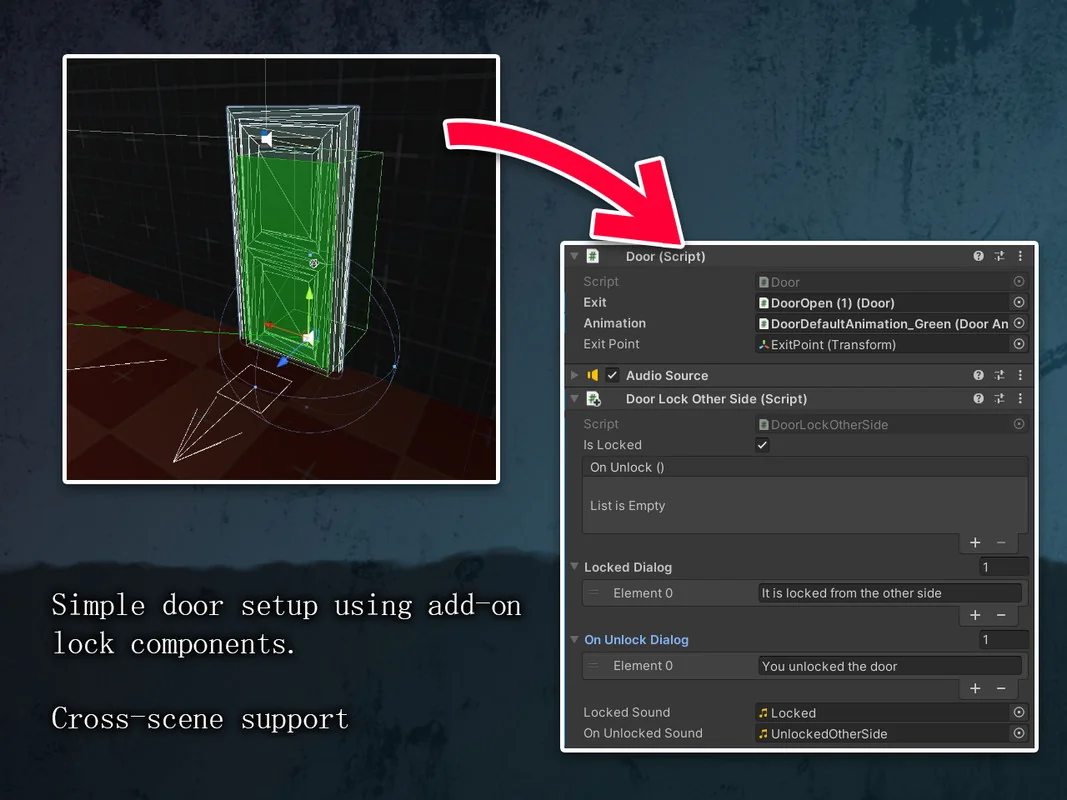Image resolution: width=1067 pixels, height=800 pixels.
Task: Remove element from Locked Dialog list
Action: tap(1001, 616)
